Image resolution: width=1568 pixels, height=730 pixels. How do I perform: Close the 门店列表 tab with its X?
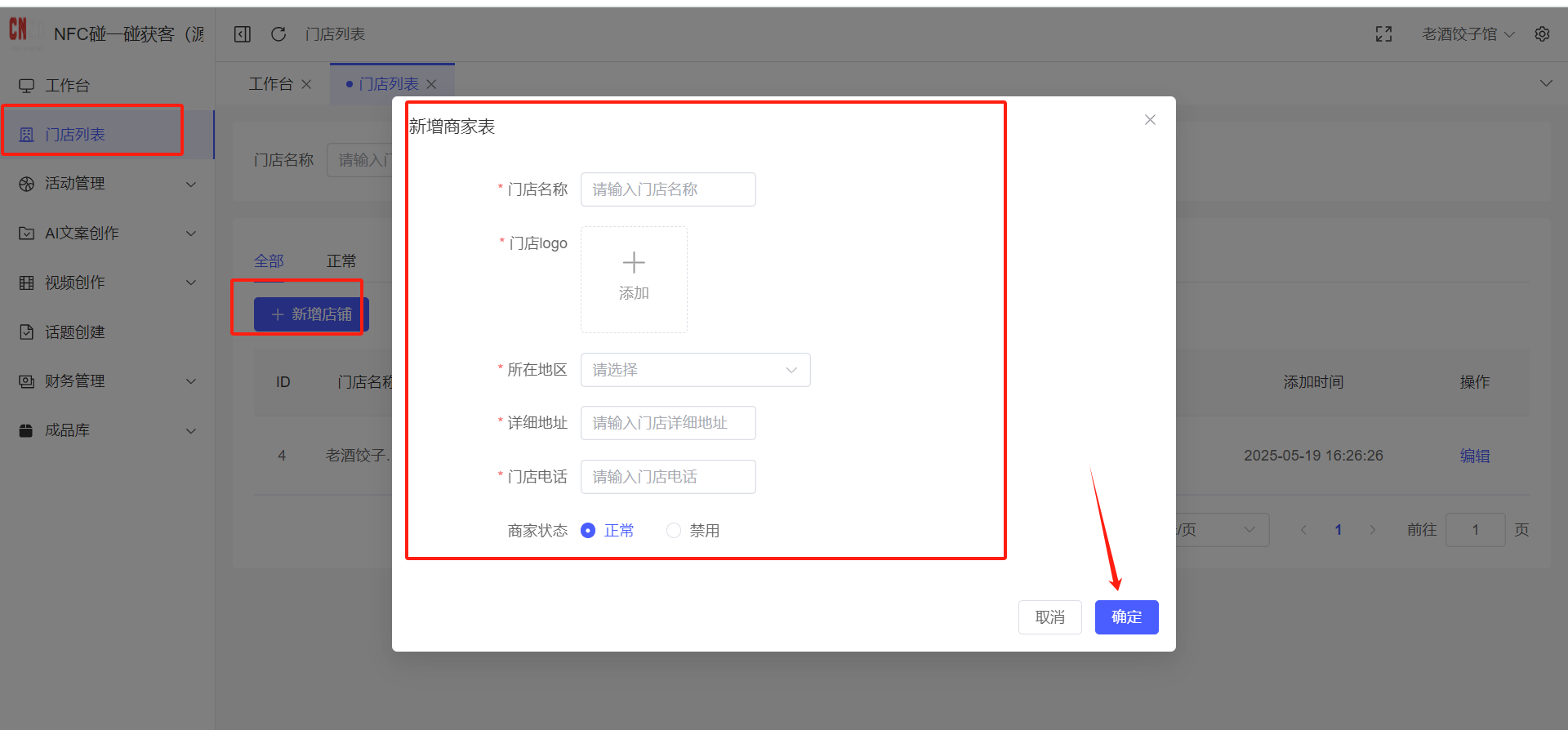coord(432,85)
